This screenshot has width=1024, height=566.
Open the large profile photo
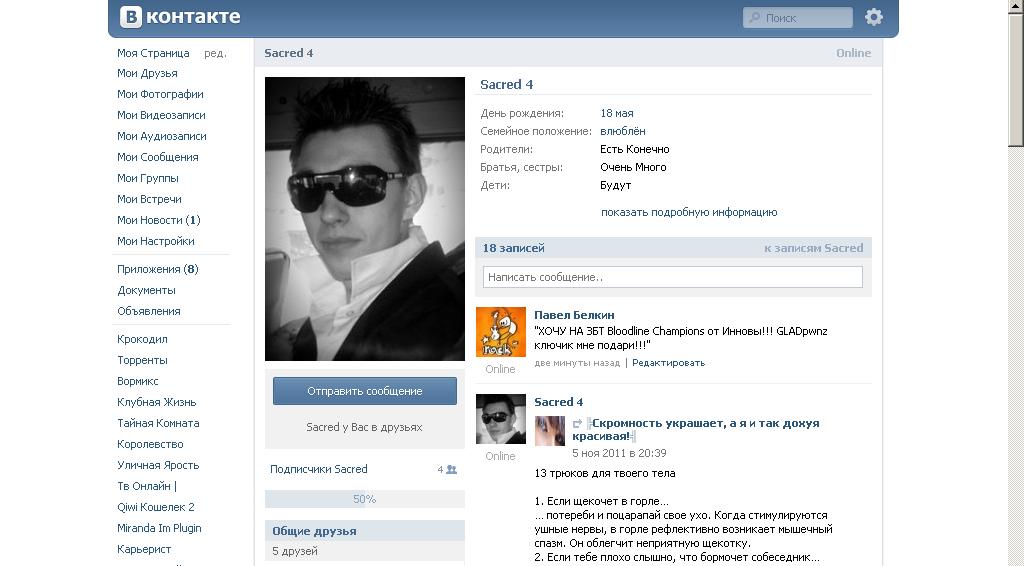(364, 219)
